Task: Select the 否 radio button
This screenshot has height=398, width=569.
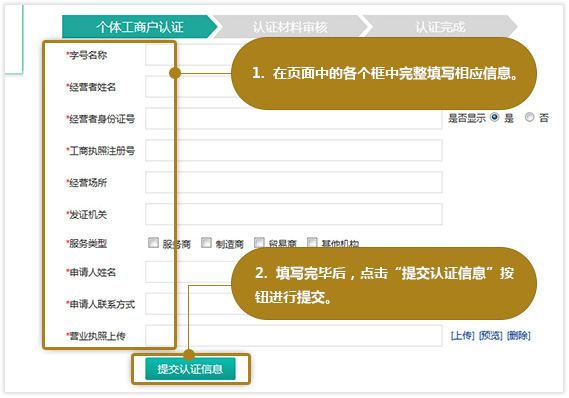Action: point(529,117)
